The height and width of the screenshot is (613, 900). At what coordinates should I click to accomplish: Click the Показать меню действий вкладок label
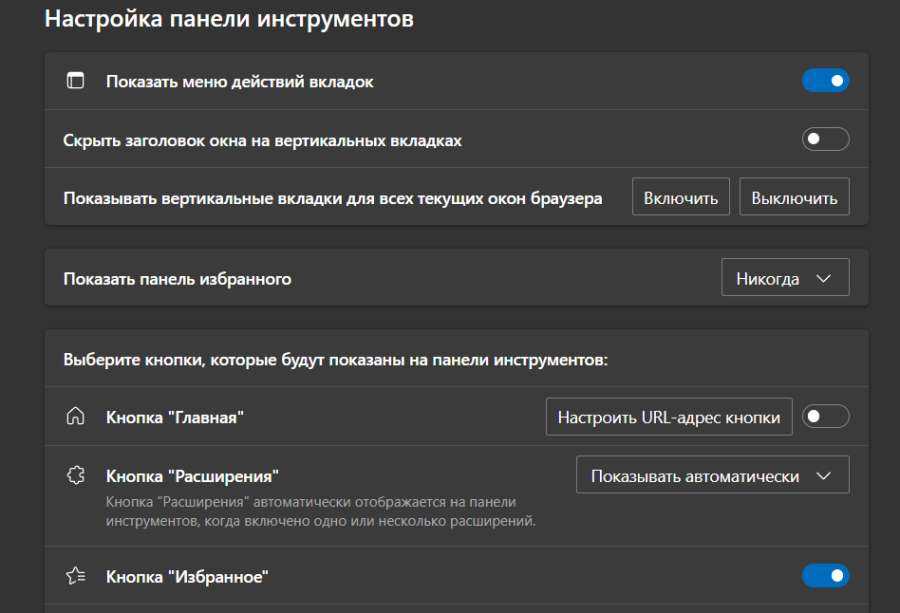click(x=239, y=82)
